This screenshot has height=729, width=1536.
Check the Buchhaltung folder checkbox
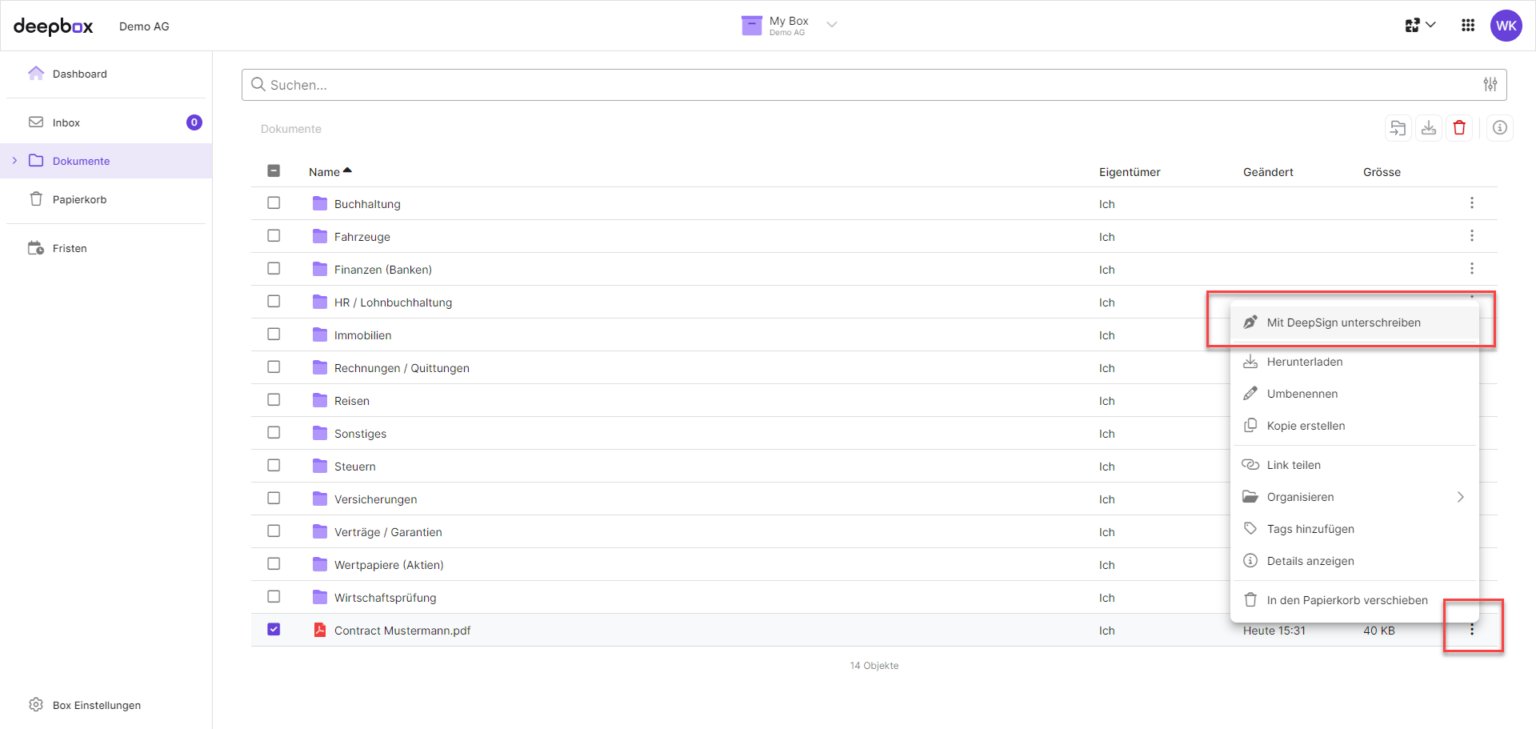point(274,203)
